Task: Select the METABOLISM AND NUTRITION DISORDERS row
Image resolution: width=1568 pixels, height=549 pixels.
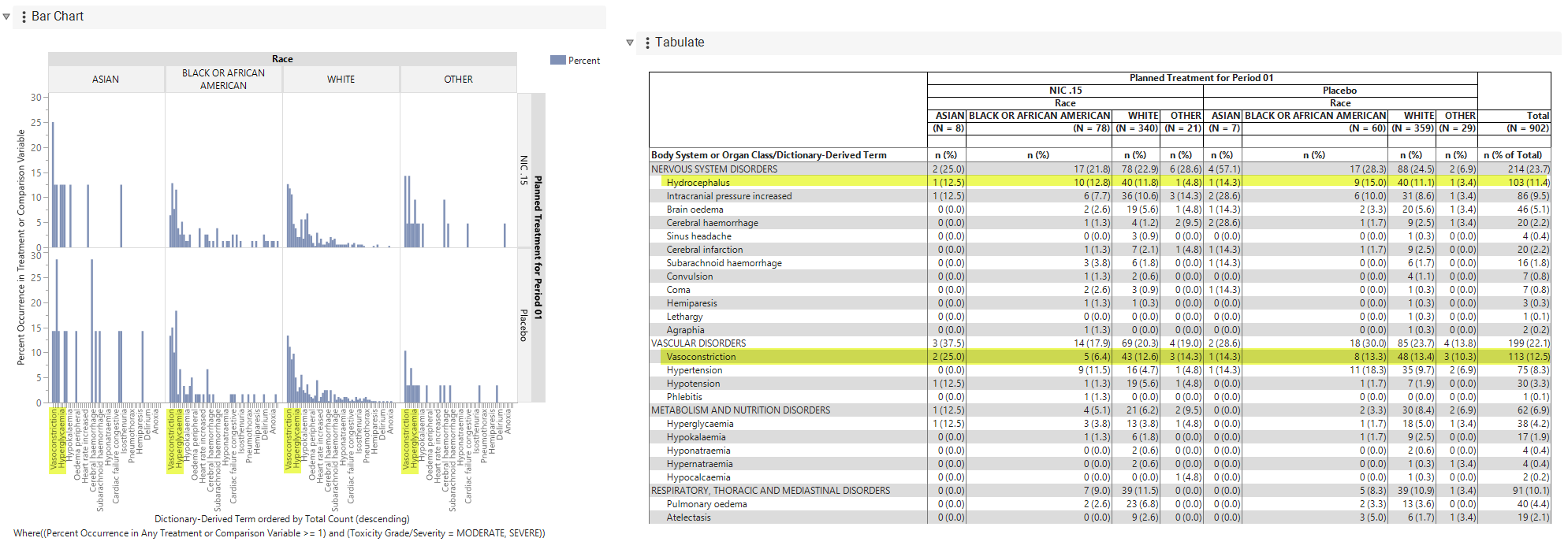Action: click(1100, 410)
